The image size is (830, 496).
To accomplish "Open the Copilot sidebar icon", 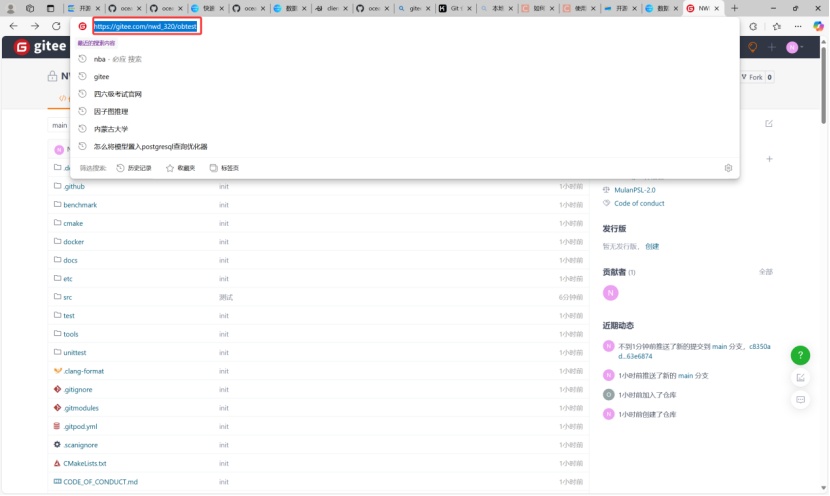I will (x=818, y=26).
